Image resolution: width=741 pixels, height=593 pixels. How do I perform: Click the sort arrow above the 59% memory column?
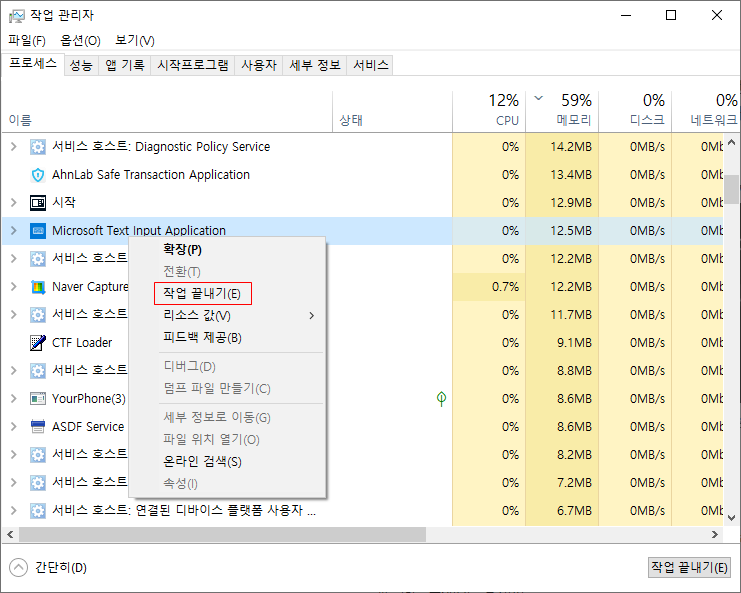coord(538,98)
